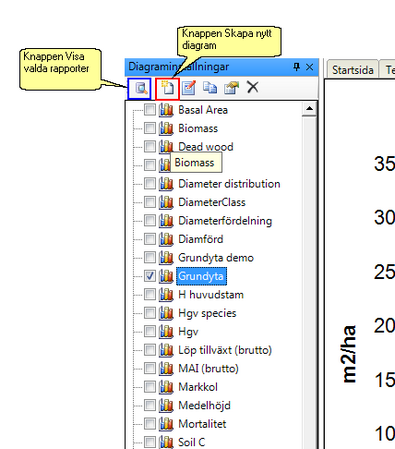Select the Basal Area diagram label
This screenshot has width=395, height=449.
point(203,110)
